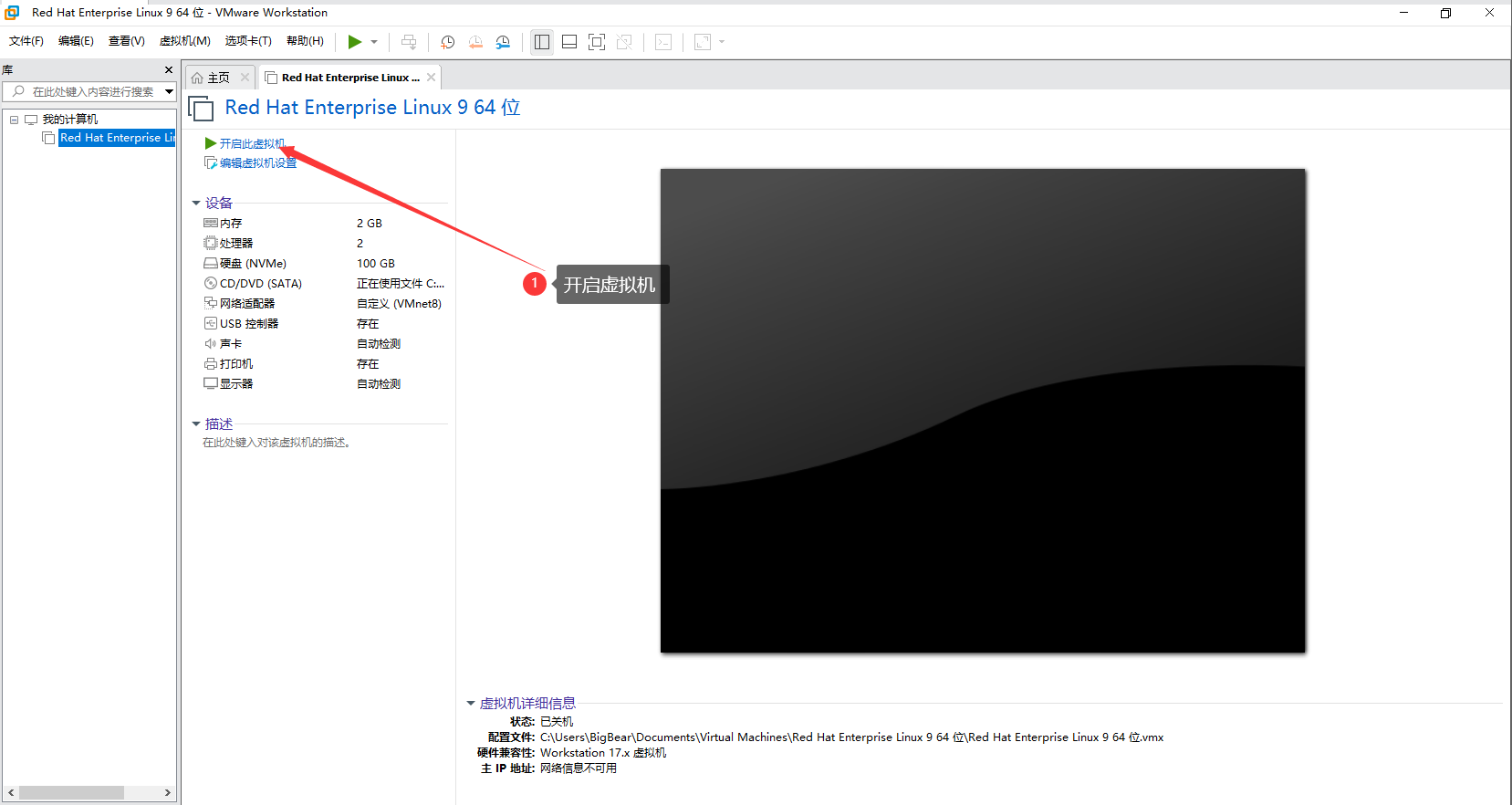Open the snapshot manager toolbar icon
Screen dimensions: 1512x805
tap(503, 42)
